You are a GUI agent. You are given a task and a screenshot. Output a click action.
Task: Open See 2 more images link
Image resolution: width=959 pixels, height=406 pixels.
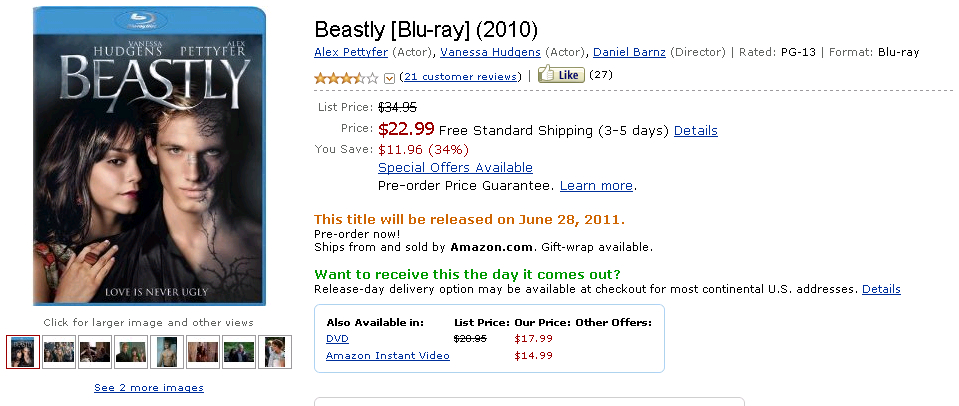pos(149,388)
